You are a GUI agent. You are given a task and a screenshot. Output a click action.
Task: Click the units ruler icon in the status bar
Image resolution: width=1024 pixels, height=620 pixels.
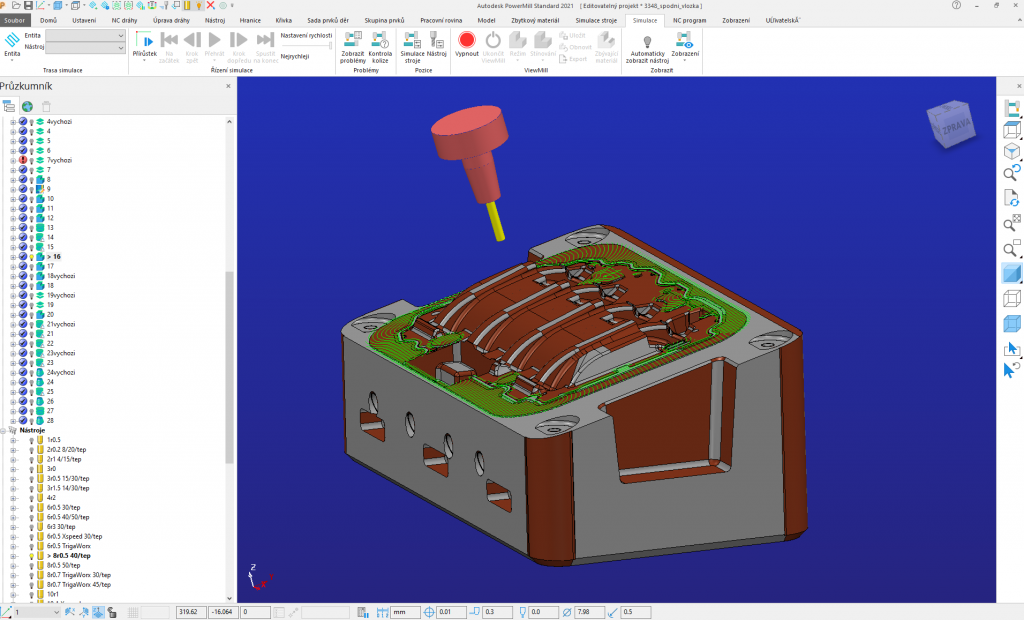click(383, 612)
